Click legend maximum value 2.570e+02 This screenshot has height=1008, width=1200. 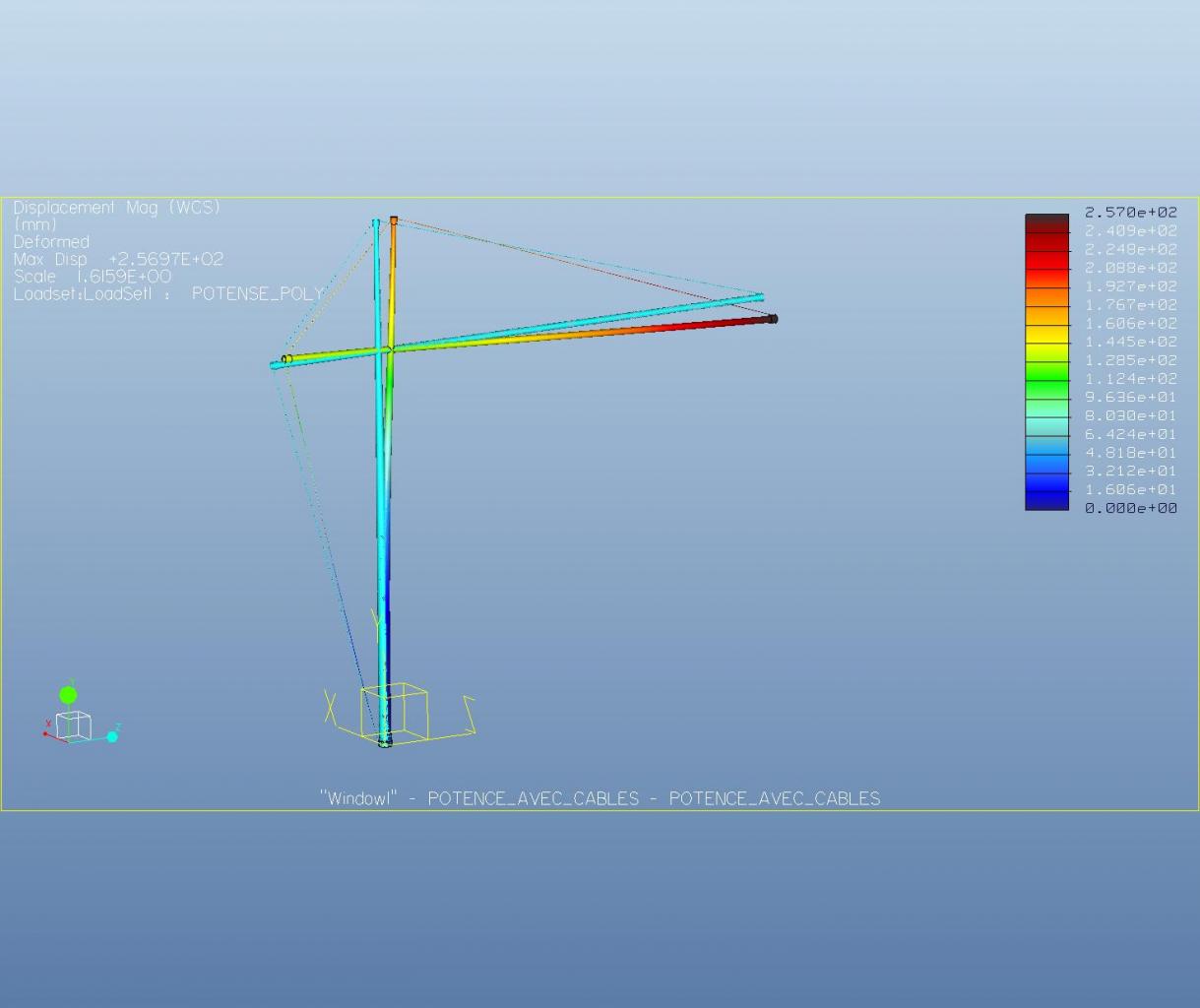1130,212
